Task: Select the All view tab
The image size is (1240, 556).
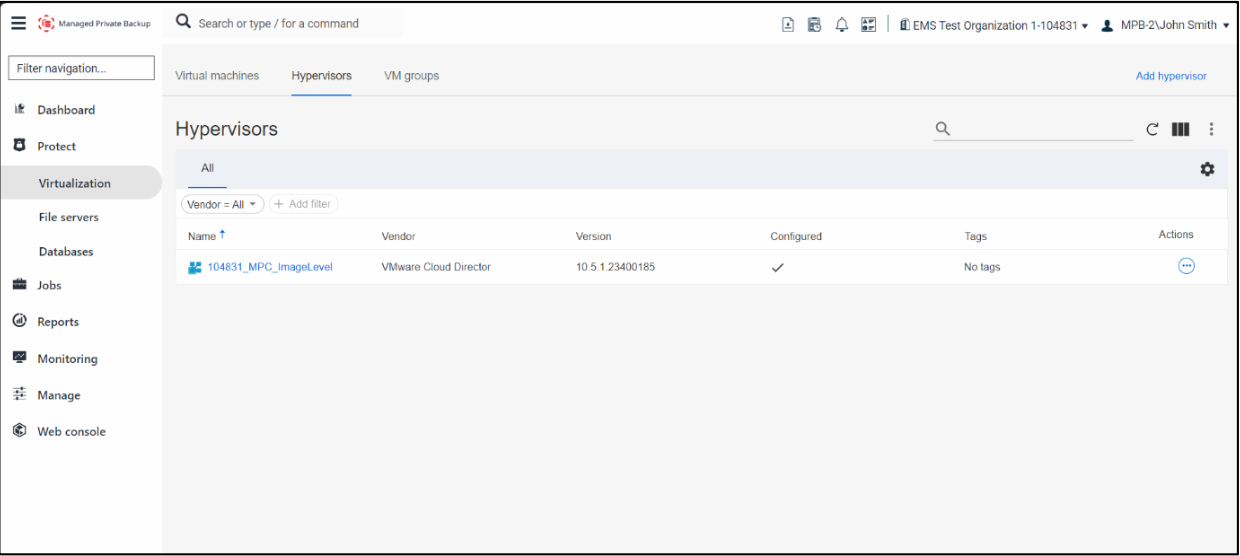Action: click(208, 169)
